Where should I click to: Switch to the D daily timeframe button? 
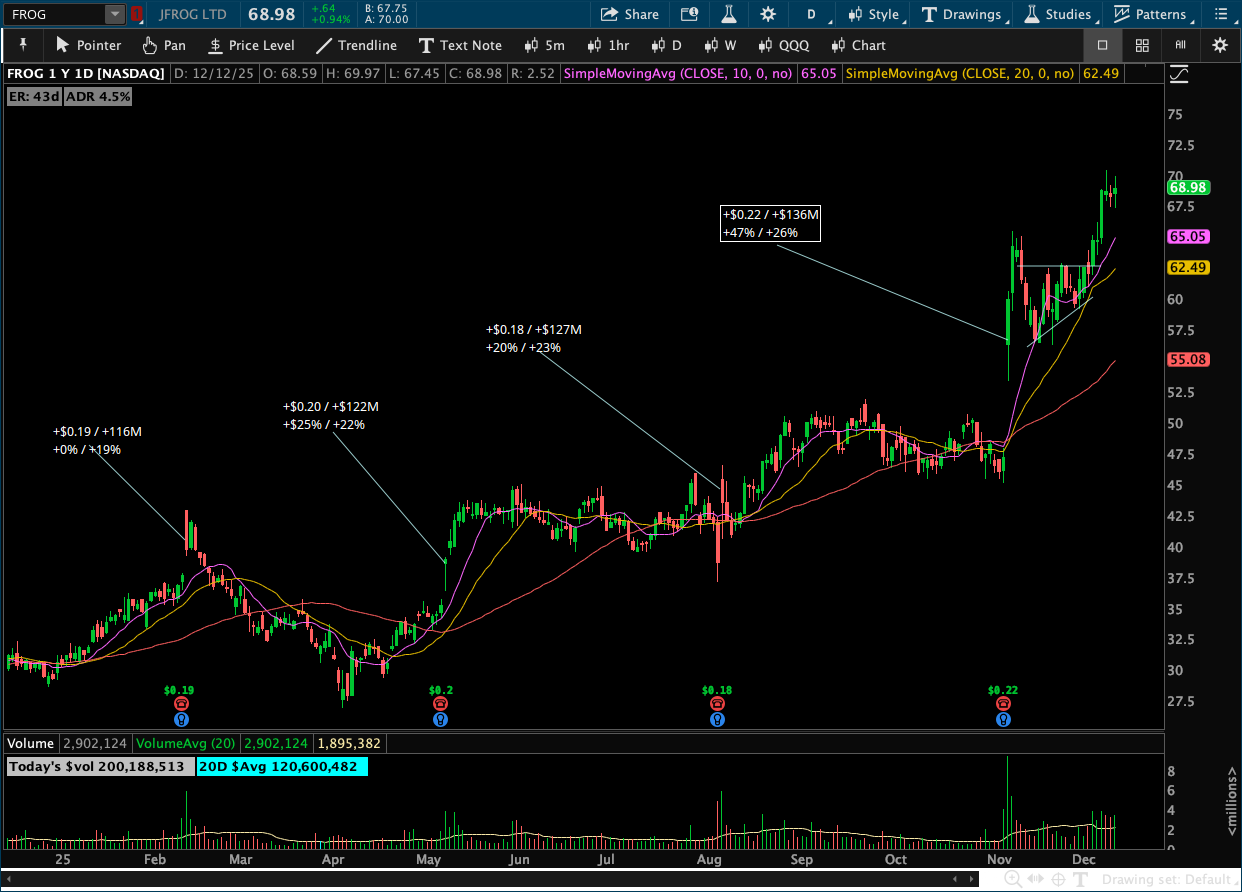point(666,45)
